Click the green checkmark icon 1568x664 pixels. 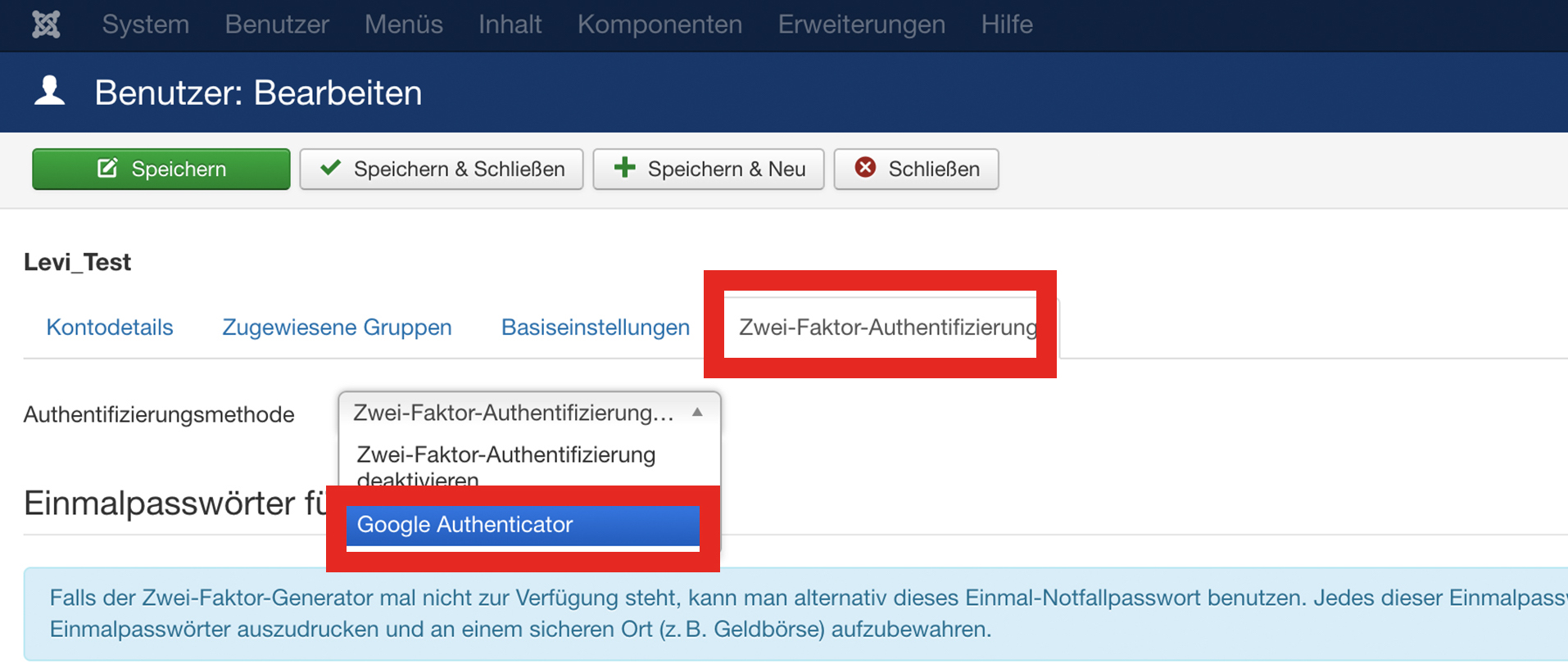[331, 168]
